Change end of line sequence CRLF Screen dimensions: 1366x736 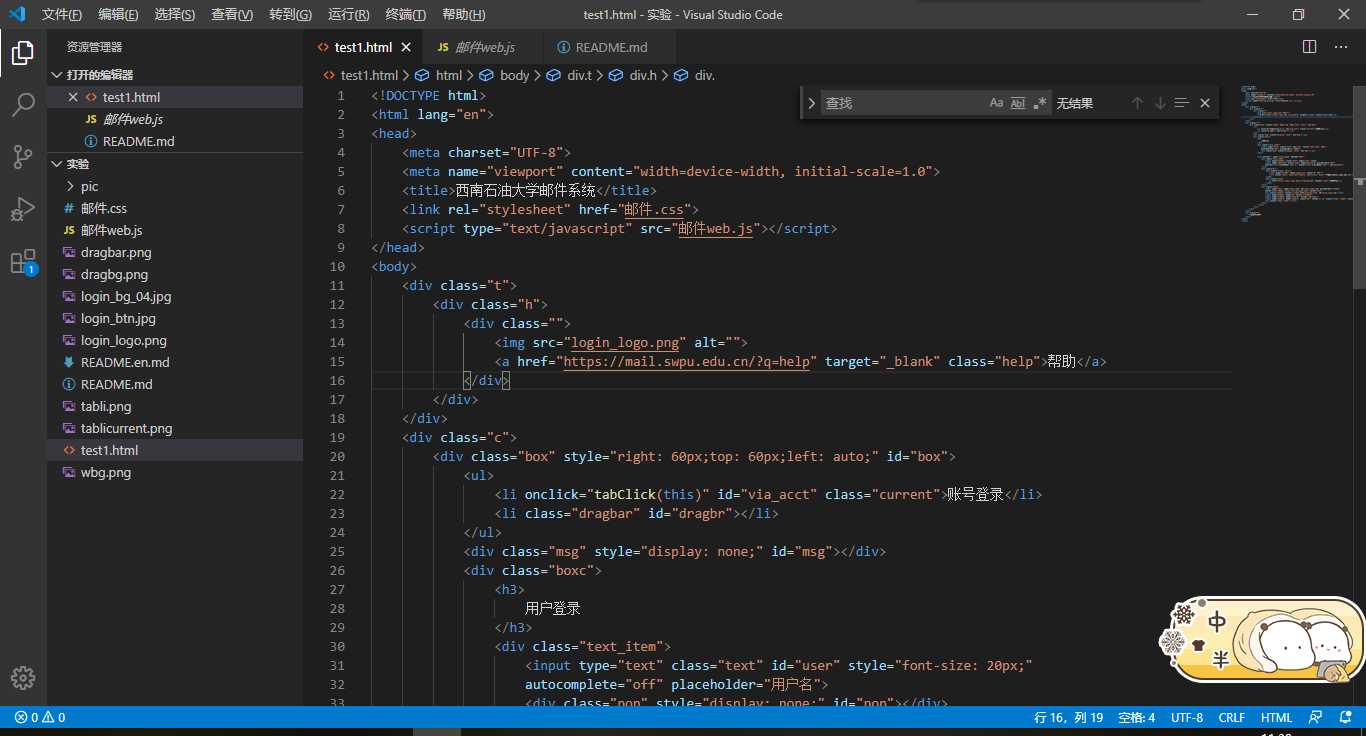coord(1231,717)
